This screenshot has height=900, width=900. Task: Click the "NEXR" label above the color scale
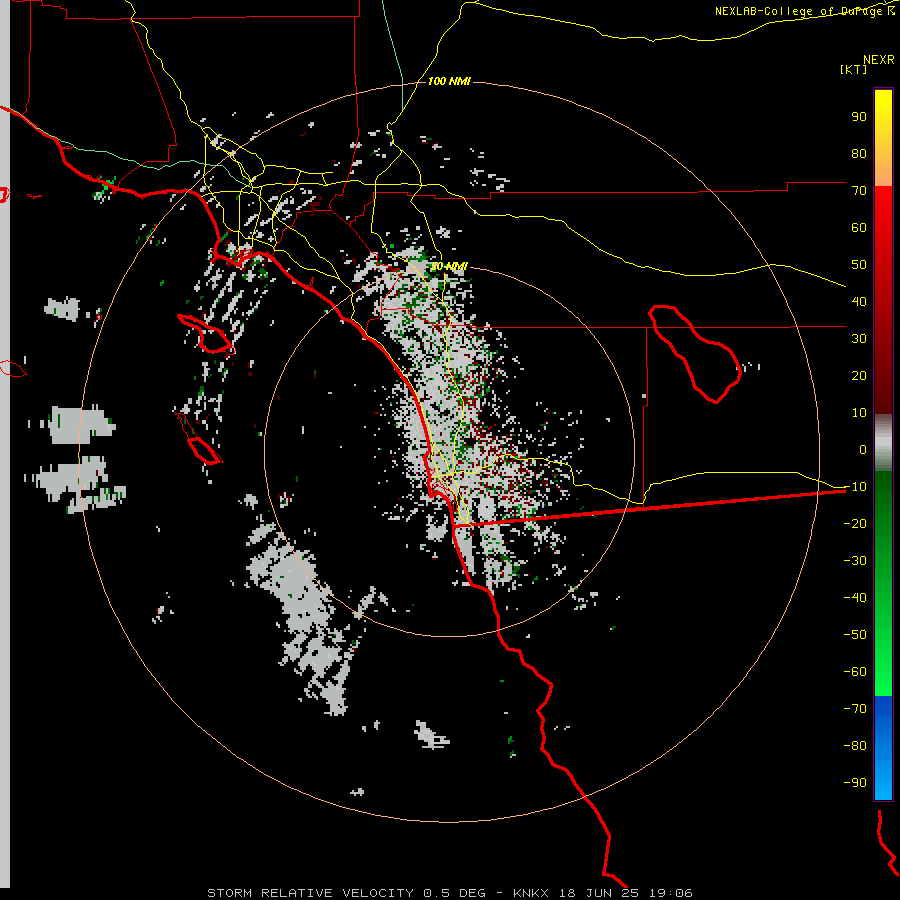(879, 60)
